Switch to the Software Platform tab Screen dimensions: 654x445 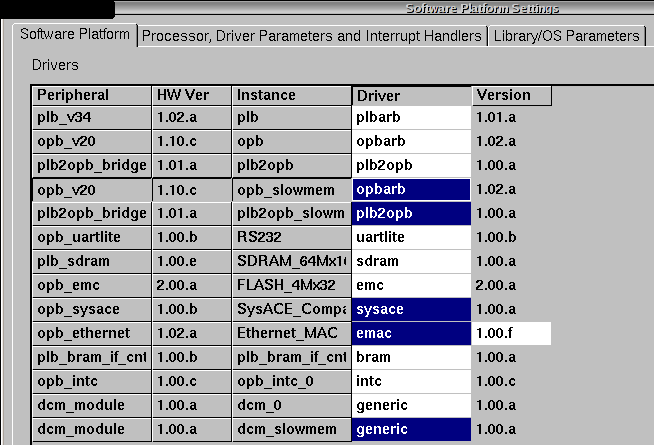[x=75, y=34]
